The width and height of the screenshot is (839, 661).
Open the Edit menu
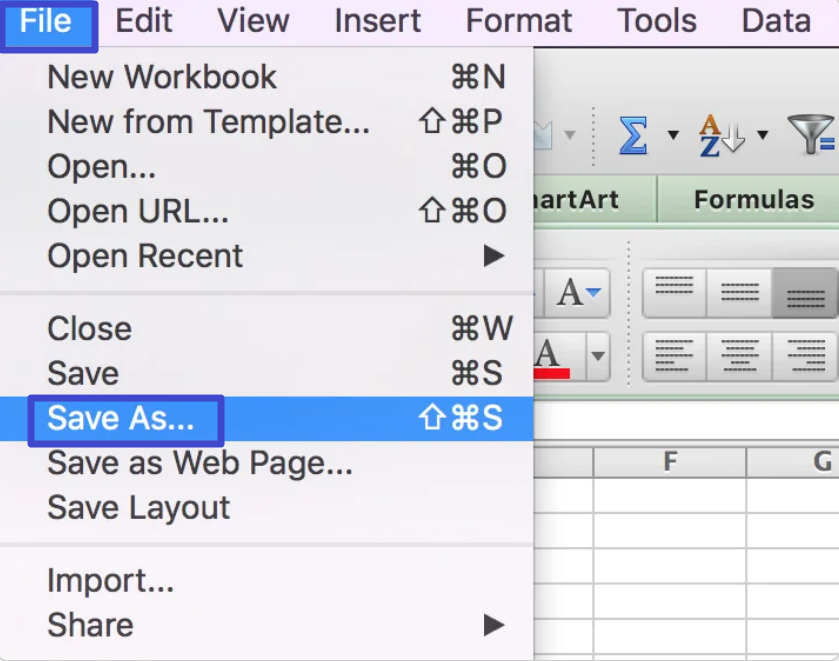144,21
